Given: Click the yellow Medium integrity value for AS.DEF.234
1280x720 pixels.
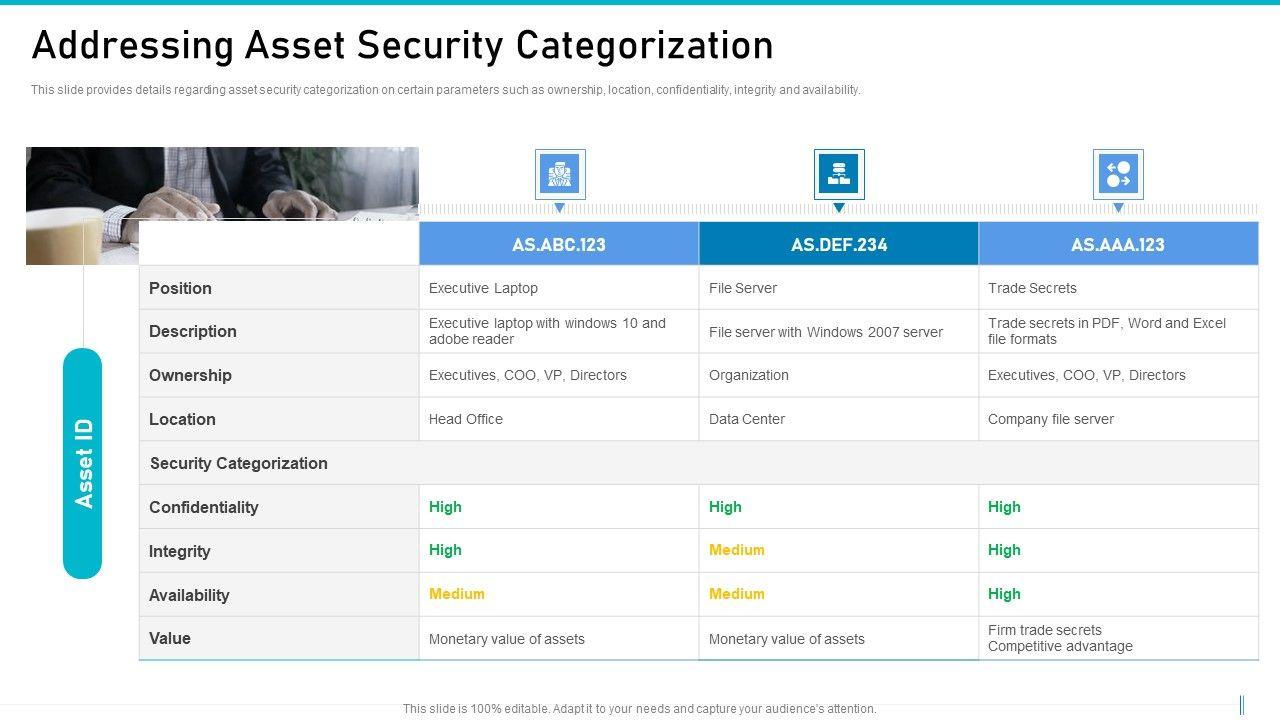Looking at the screenshot, I should pos(737,550).
